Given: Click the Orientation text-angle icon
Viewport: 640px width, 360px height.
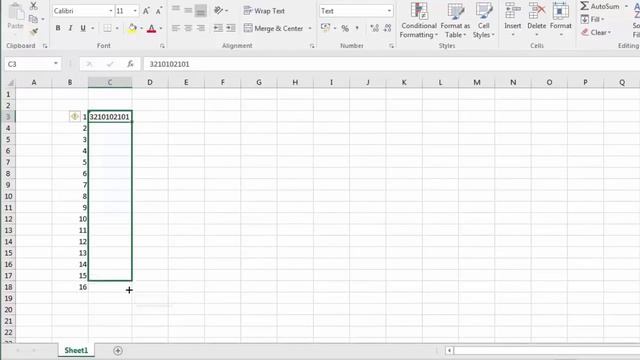Looking at the screenshot, I should tap(219, 10).
